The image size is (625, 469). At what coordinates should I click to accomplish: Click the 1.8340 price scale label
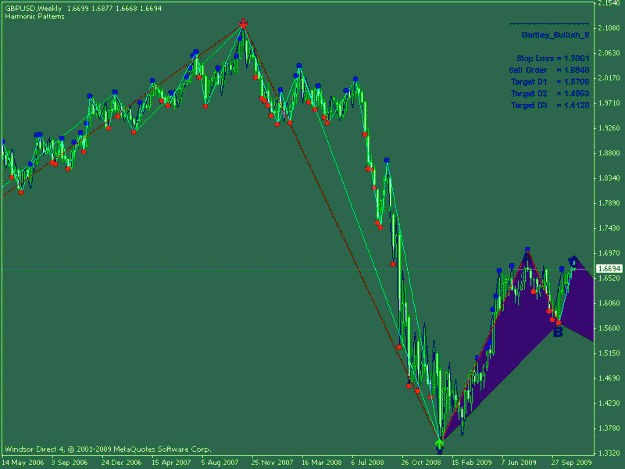tap(609, 178)
